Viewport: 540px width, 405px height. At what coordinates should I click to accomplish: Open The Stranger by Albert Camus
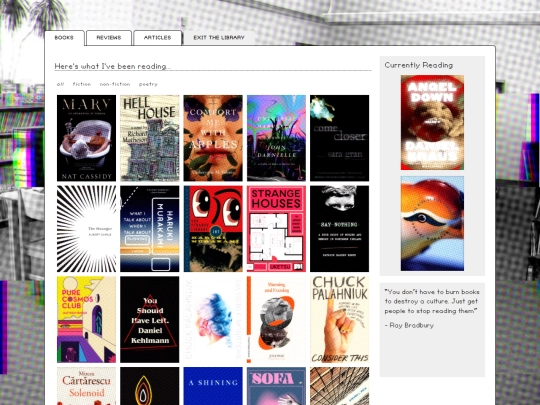point(86,229)
